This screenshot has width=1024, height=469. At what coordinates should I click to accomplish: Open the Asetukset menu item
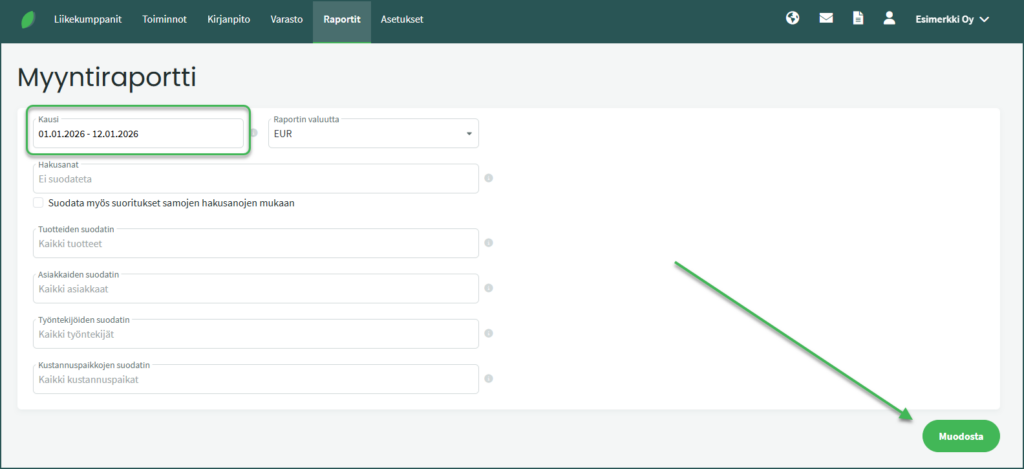coord(402,19)
